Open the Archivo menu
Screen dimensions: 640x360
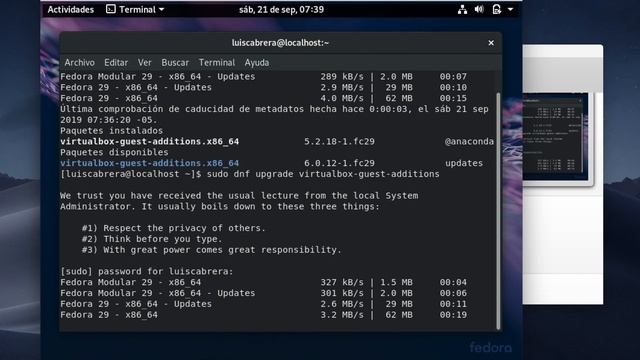[x=80, y=62]
